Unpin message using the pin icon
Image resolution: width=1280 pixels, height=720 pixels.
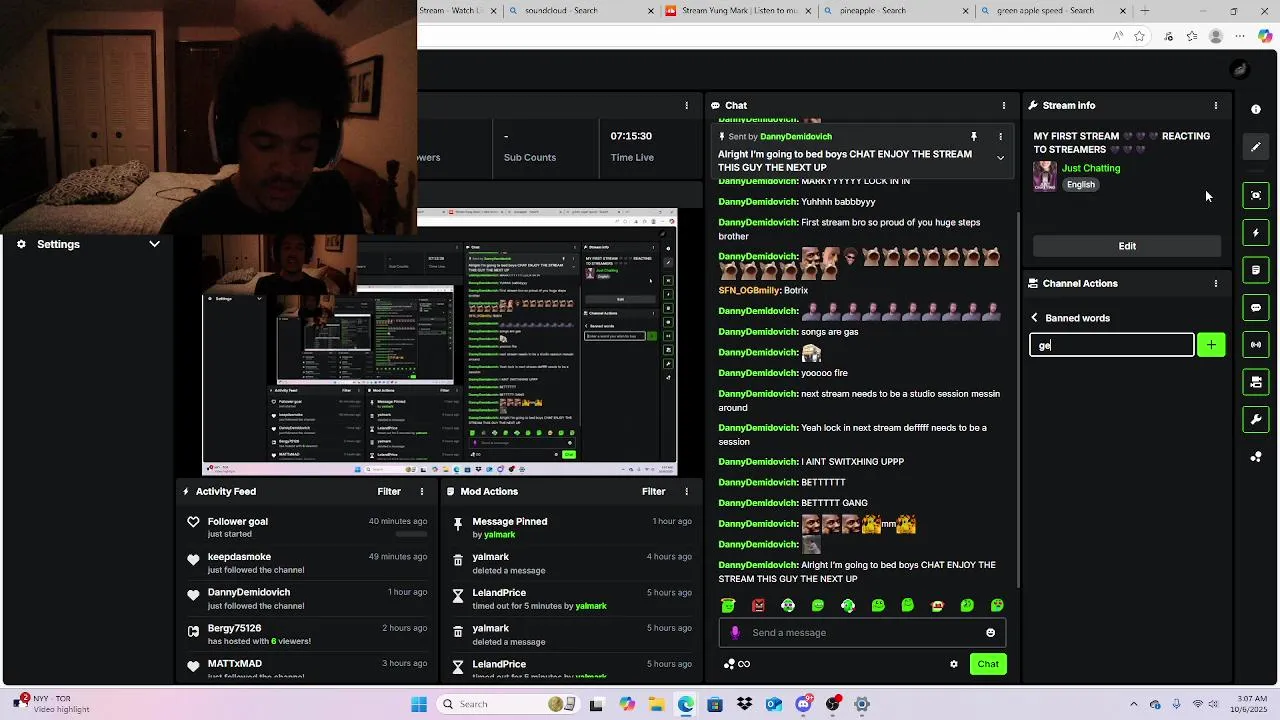(973, 136)
